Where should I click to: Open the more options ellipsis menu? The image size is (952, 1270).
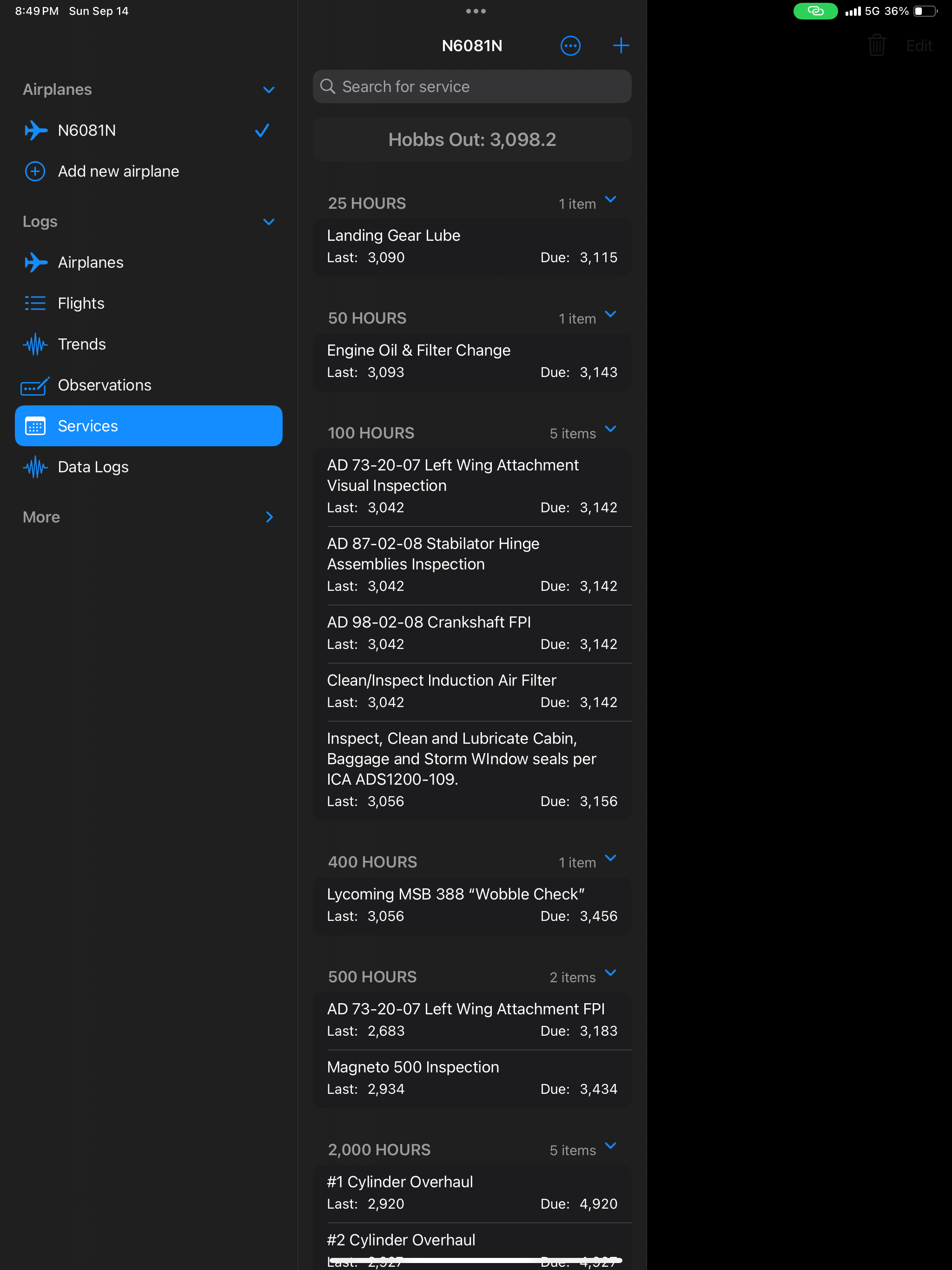click(x=570, y=46)
